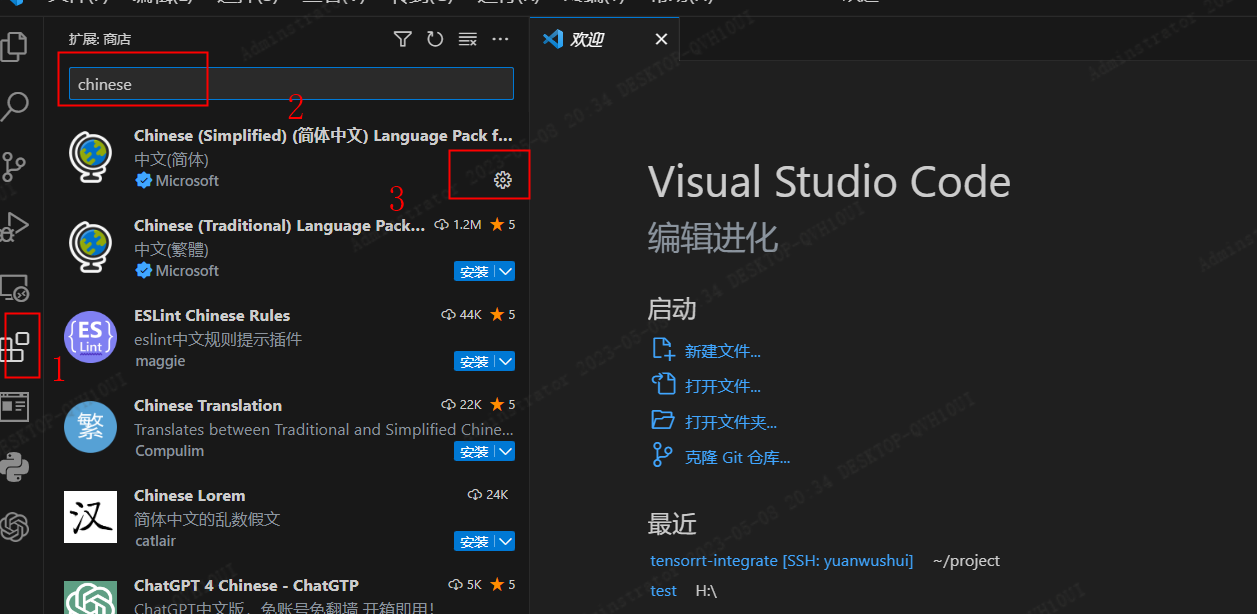
Task: Click the Chinese Lorem 汉 icon
Action: pyautogui.click(x=91, y=517)
